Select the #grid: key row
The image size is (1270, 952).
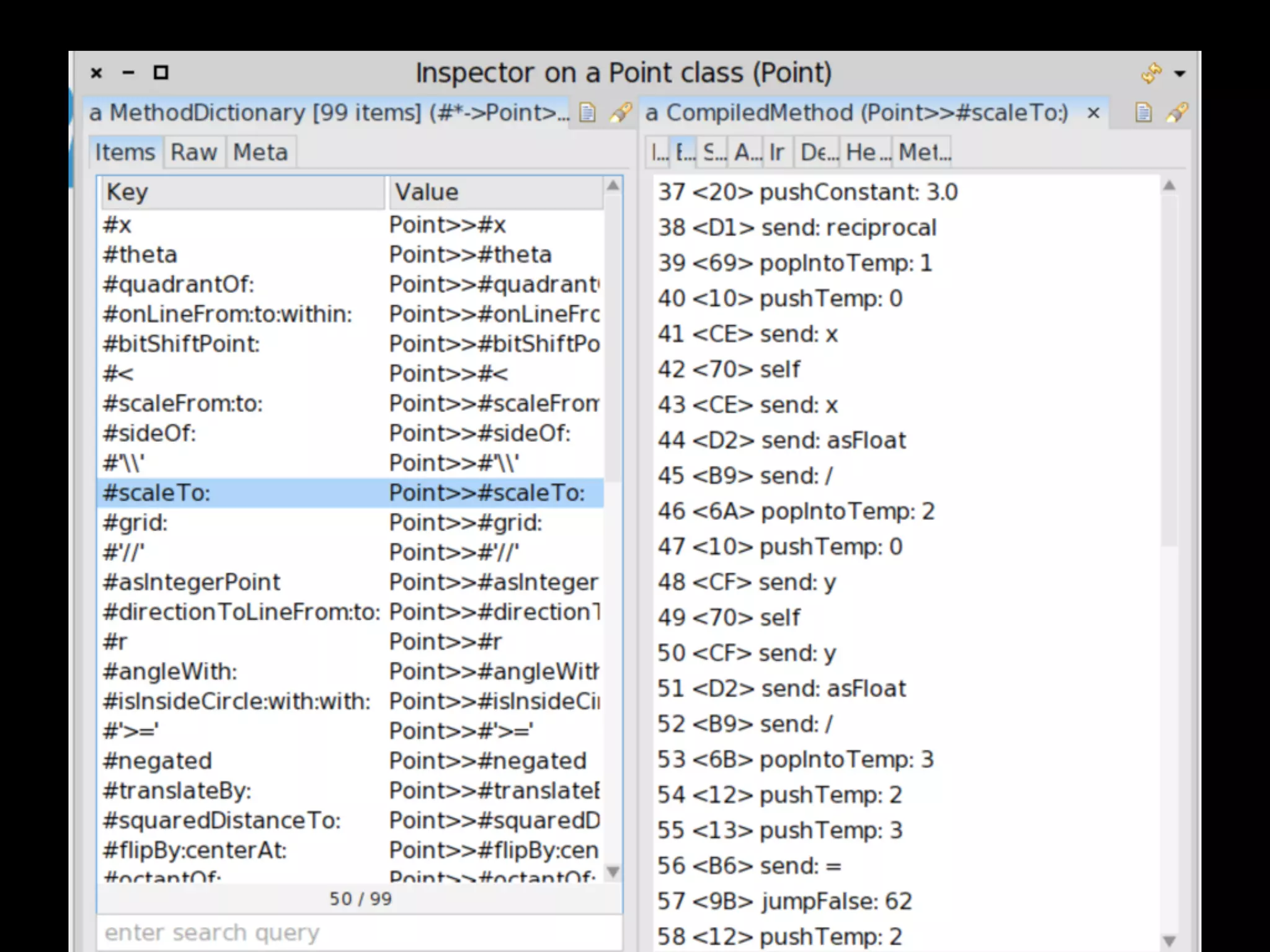(x=350, y=522)
